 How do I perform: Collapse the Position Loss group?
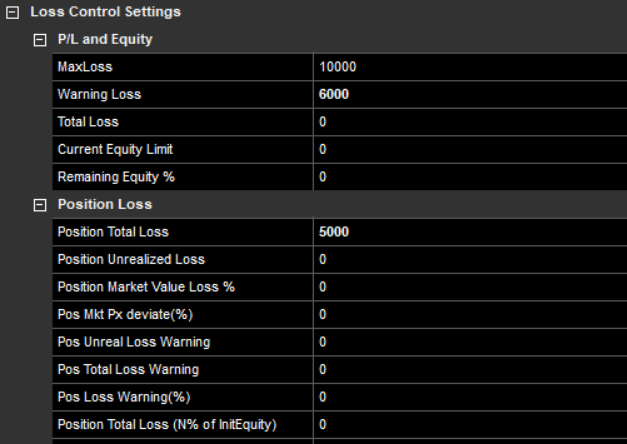40,205
